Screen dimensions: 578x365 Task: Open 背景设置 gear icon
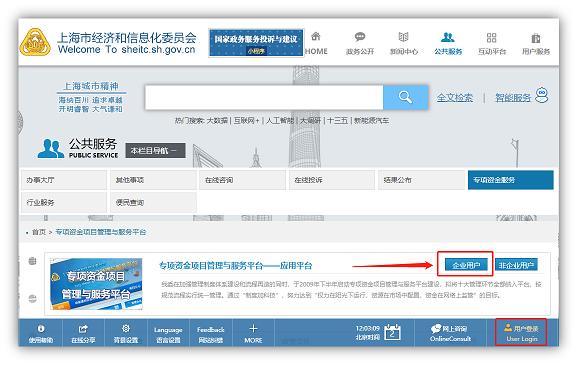pyautogui.click(x=126, y=328)
